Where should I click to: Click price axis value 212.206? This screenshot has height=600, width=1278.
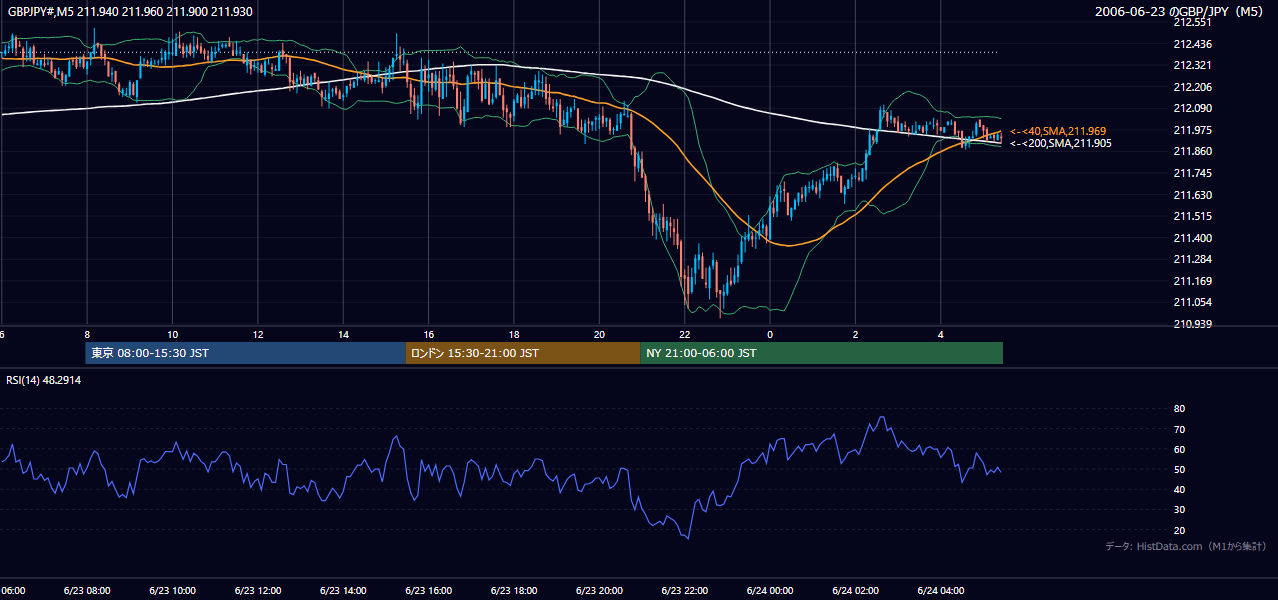[x=1192, y=87]
